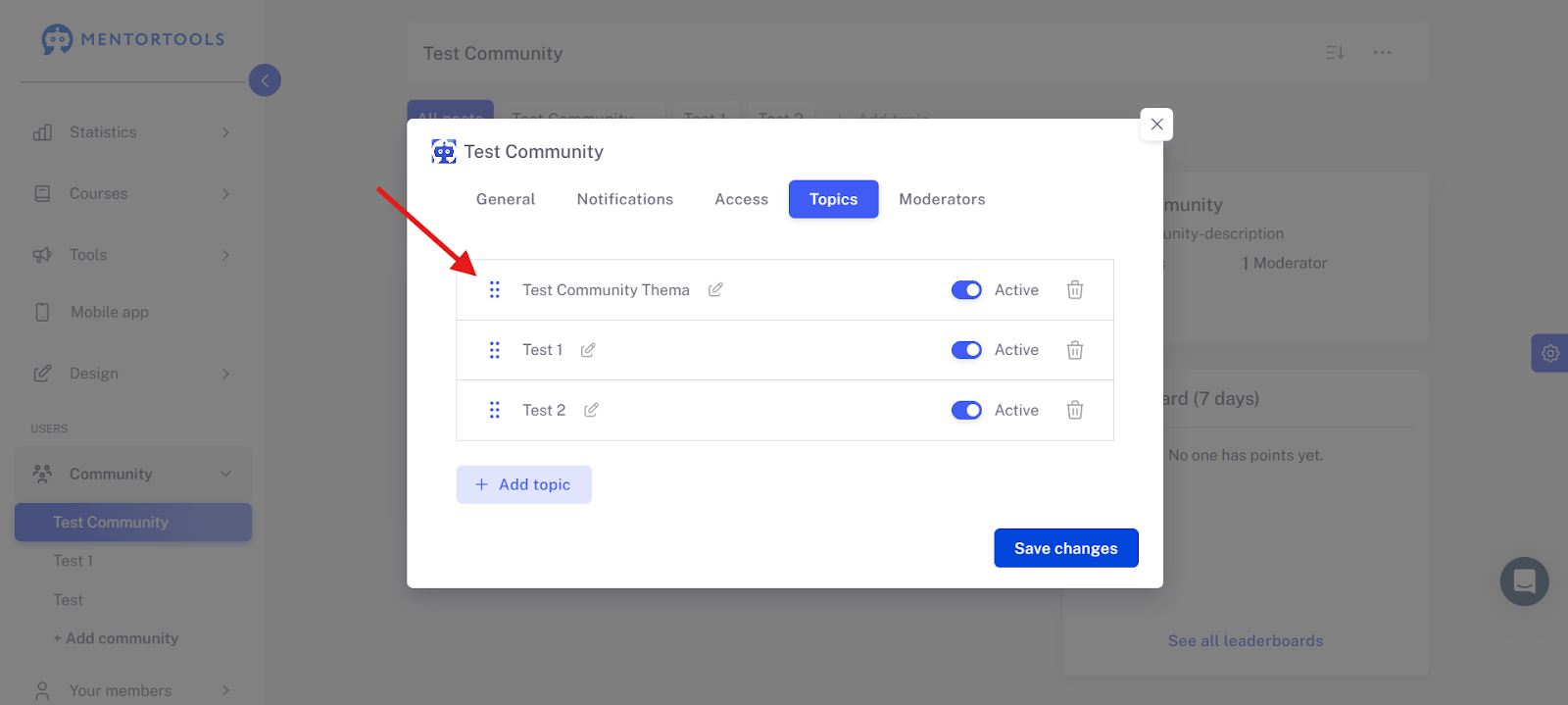
Task: Expand the Tools menu chevron
Action: pos(226,255)
